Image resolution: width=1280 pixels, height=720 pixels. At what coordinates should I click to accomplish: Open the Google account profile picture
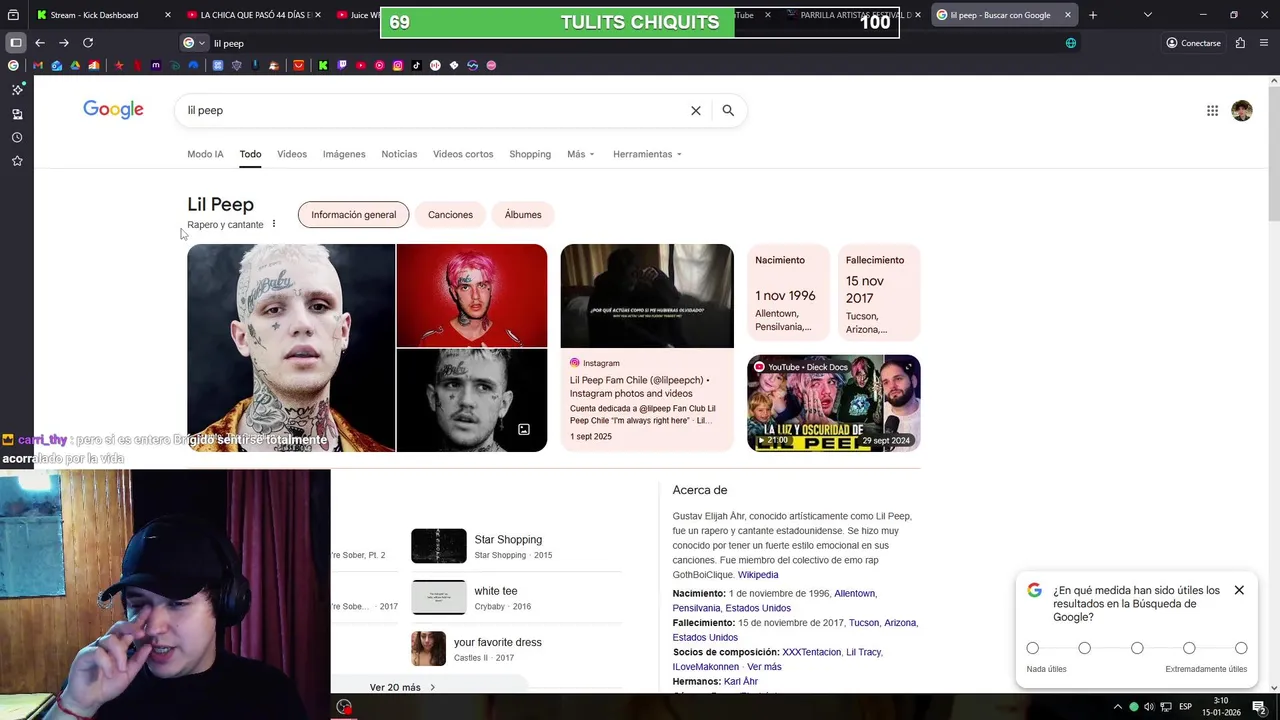pos(1242,111)
